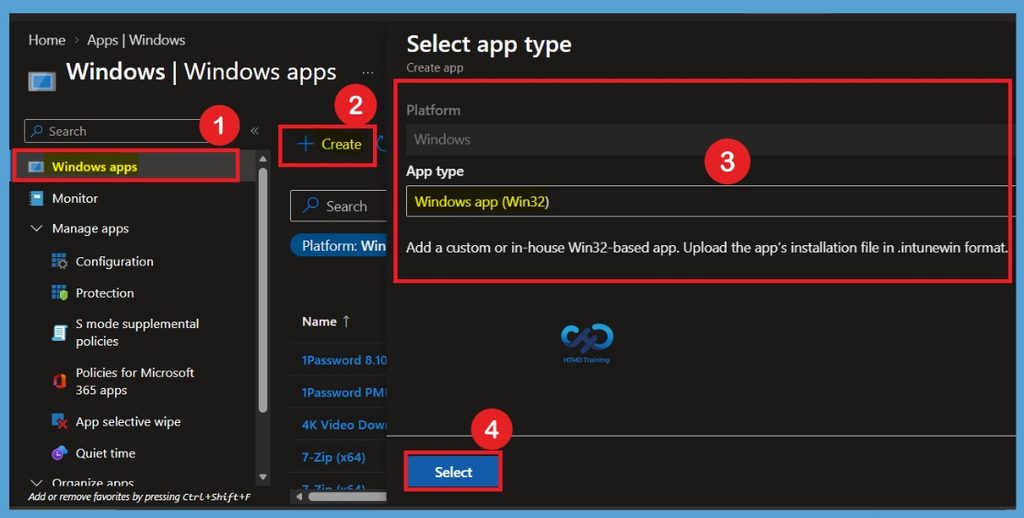Open S mode supplemental policies
Viewport: 1024px width, 518px height.
pyautogui.click(x=137, y=332)
